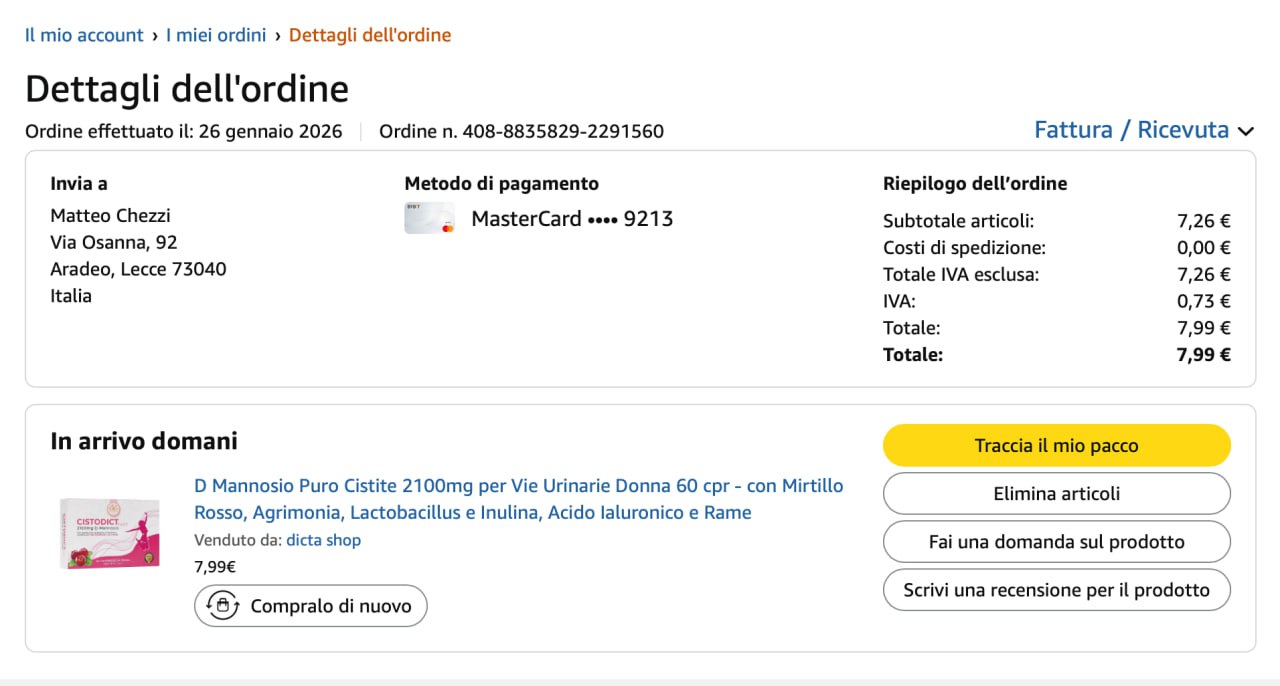Expand the Fattura / Ricevuta chevron arrow

tap(1245, 131)
